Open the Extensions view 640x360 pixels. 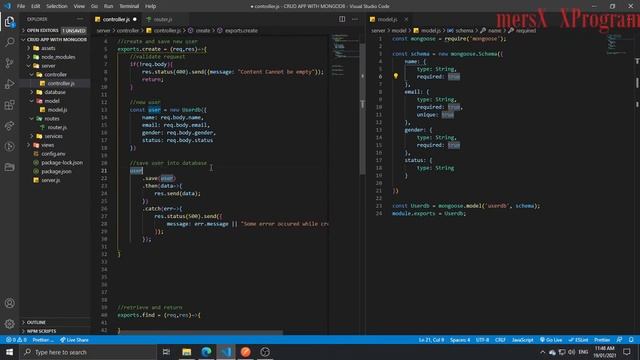point(9,105)
